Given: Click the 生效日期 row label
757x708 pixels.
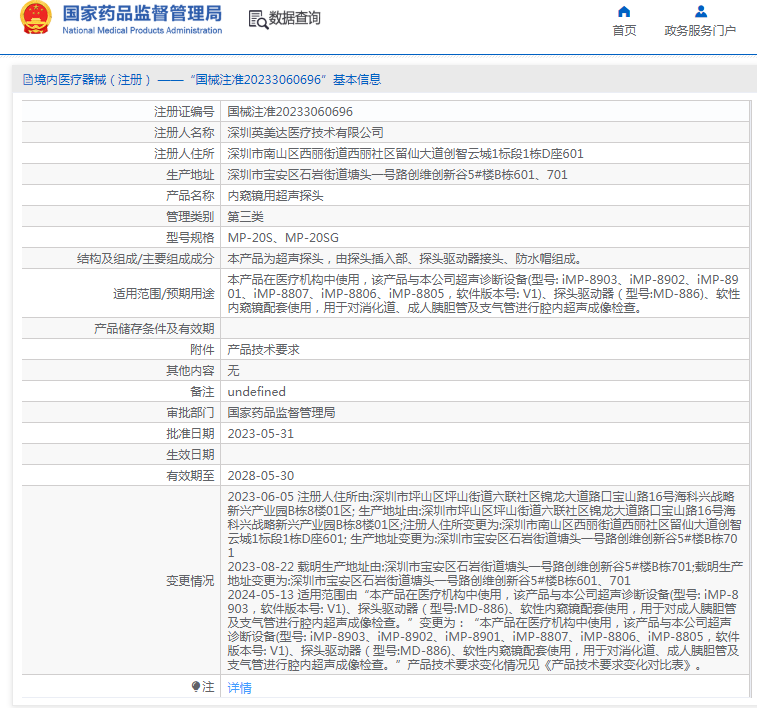Looking at the screenshot, I should 190,455.
